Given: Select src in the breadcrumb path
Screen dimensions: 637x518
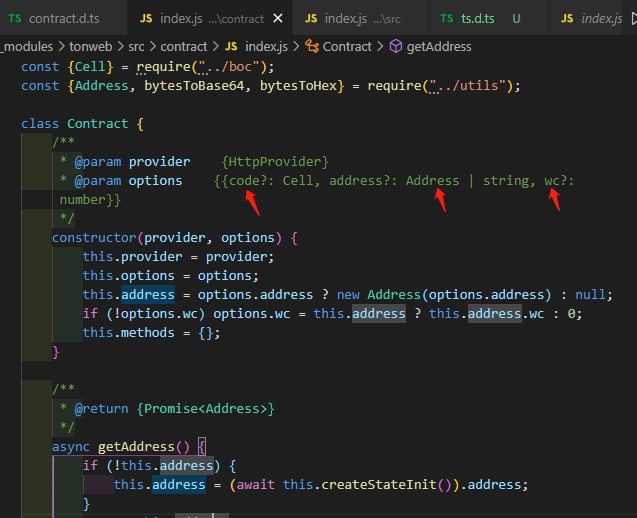Looking at the screenshot, I should (136, 47).
